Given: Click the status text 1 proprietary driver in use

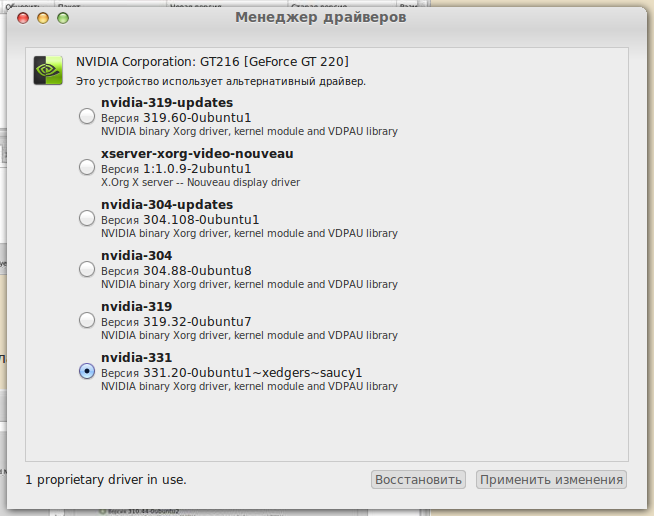Looking at the screenshot, I should 106,480.
